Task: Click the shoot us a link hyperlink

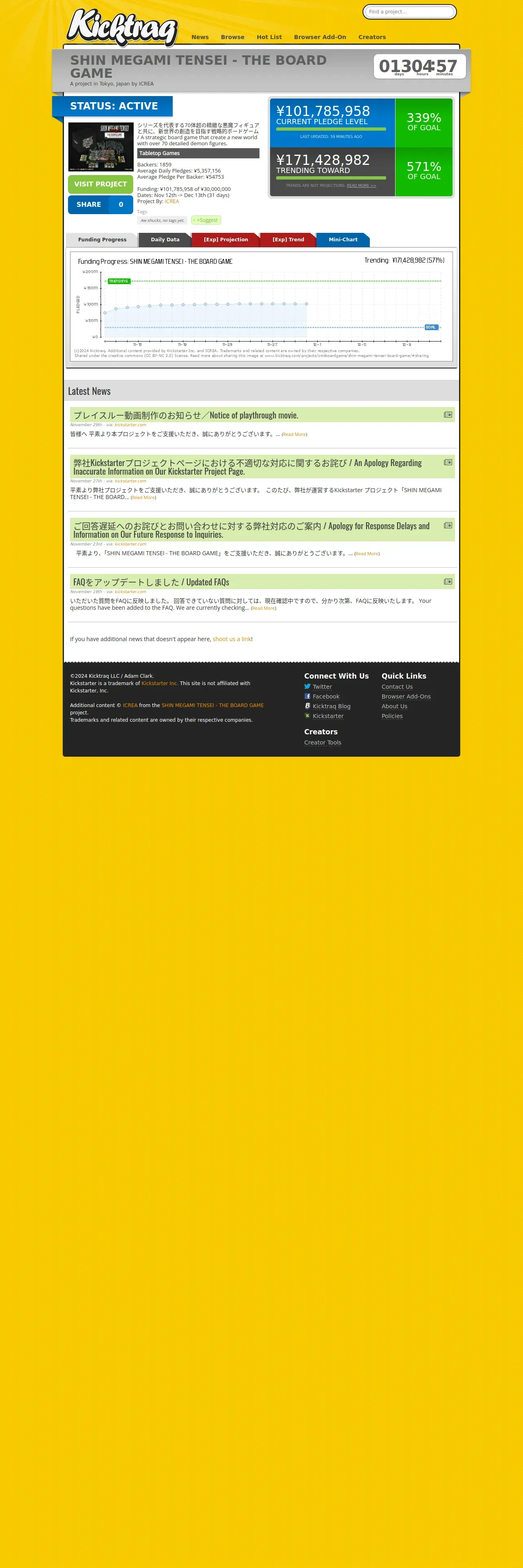Action: pyautogui.click(x=231, y=639)
